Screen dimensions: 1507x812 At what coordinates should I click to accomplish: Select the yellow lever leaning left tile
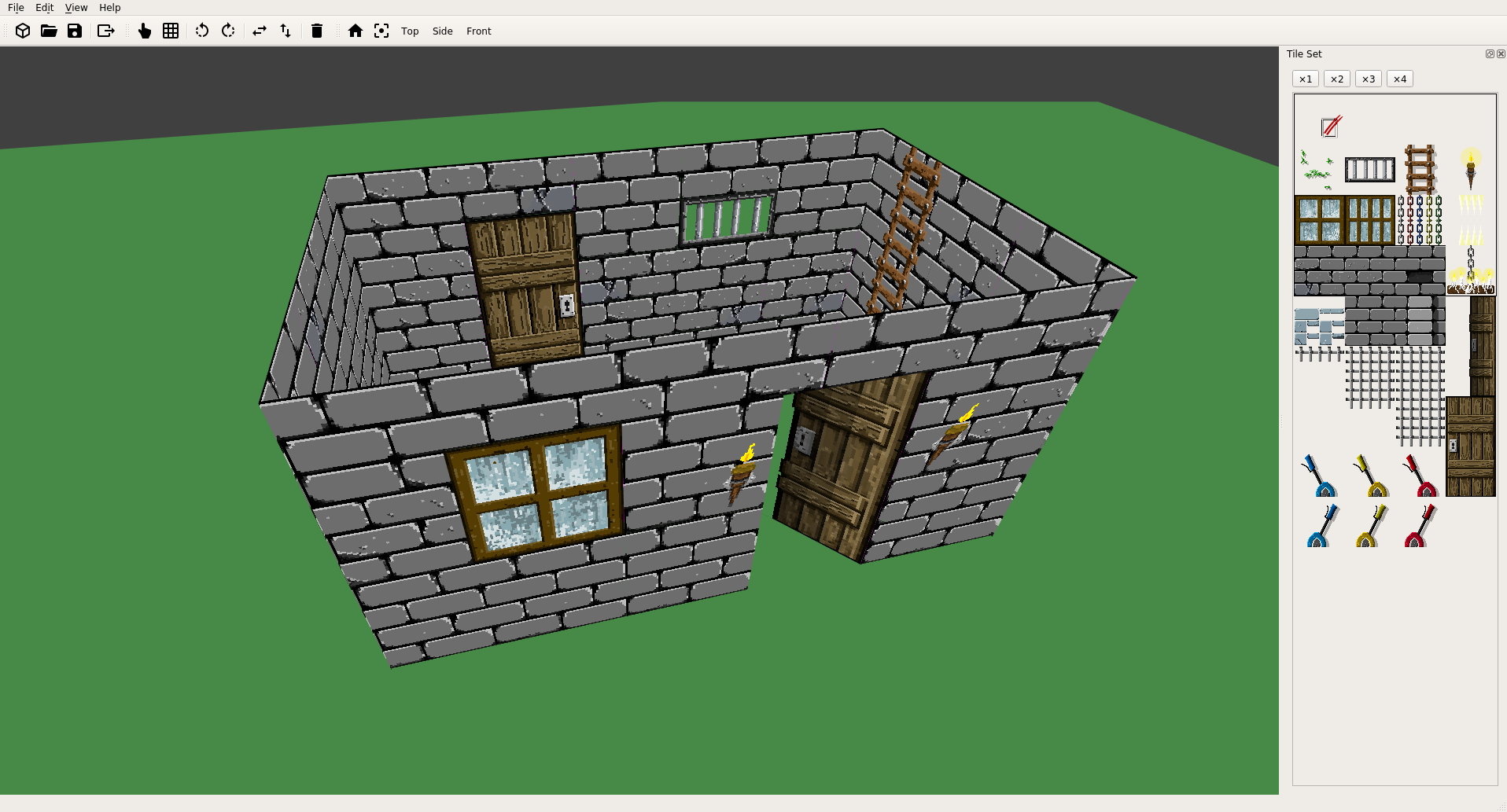click(x=1370, y=475)
